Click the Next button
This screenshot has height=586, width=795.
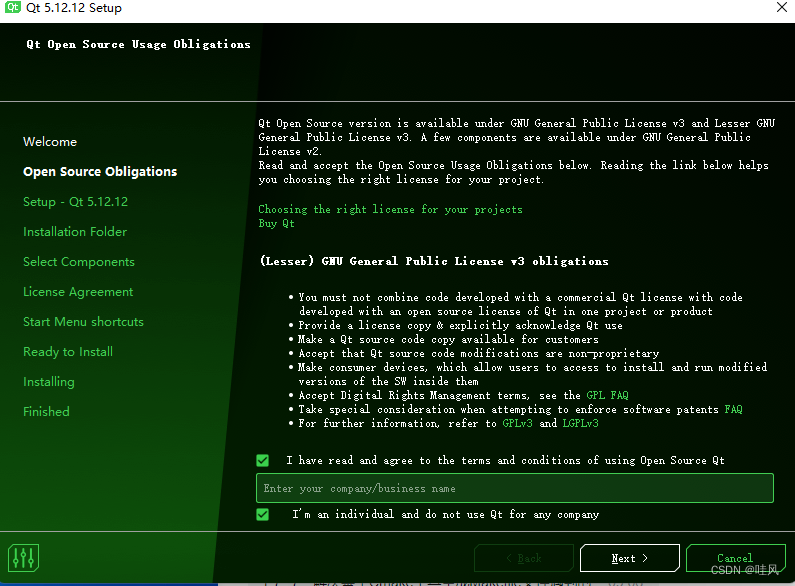(x=629, y=558)
